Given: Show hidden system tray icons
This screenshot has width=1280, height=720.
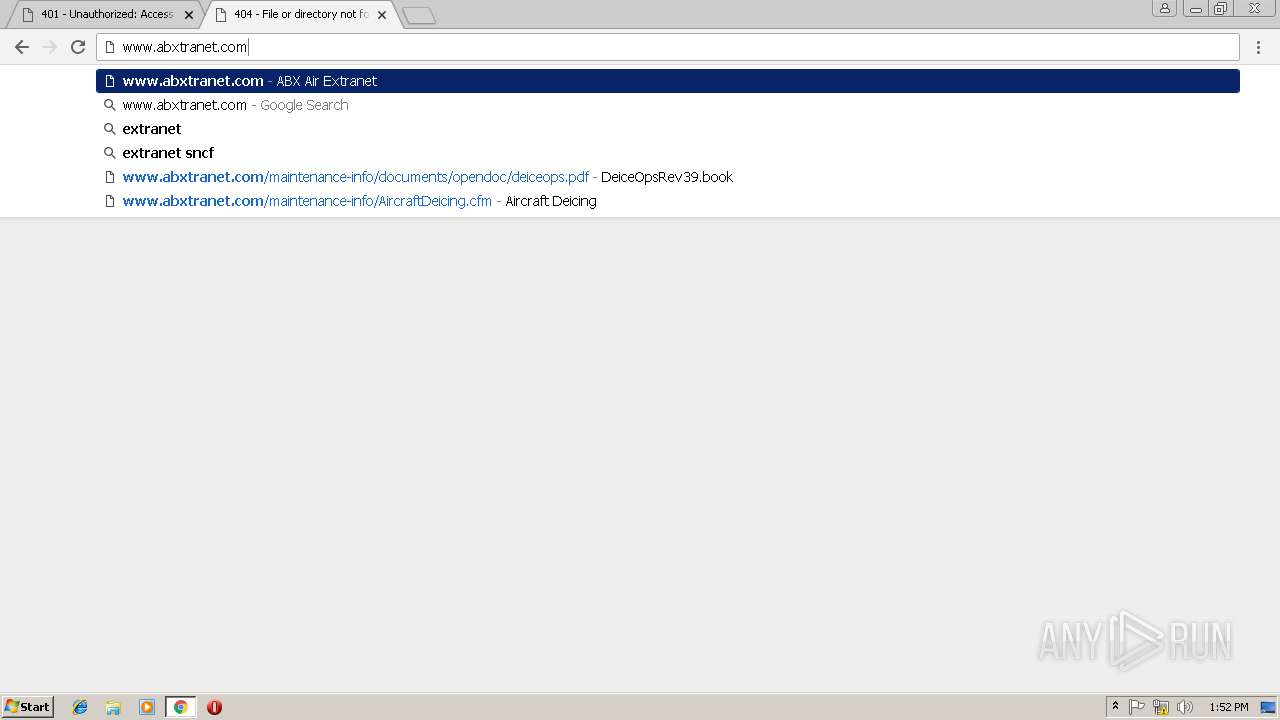Looking at the screenshot, I should click(x=1116, y=707).
